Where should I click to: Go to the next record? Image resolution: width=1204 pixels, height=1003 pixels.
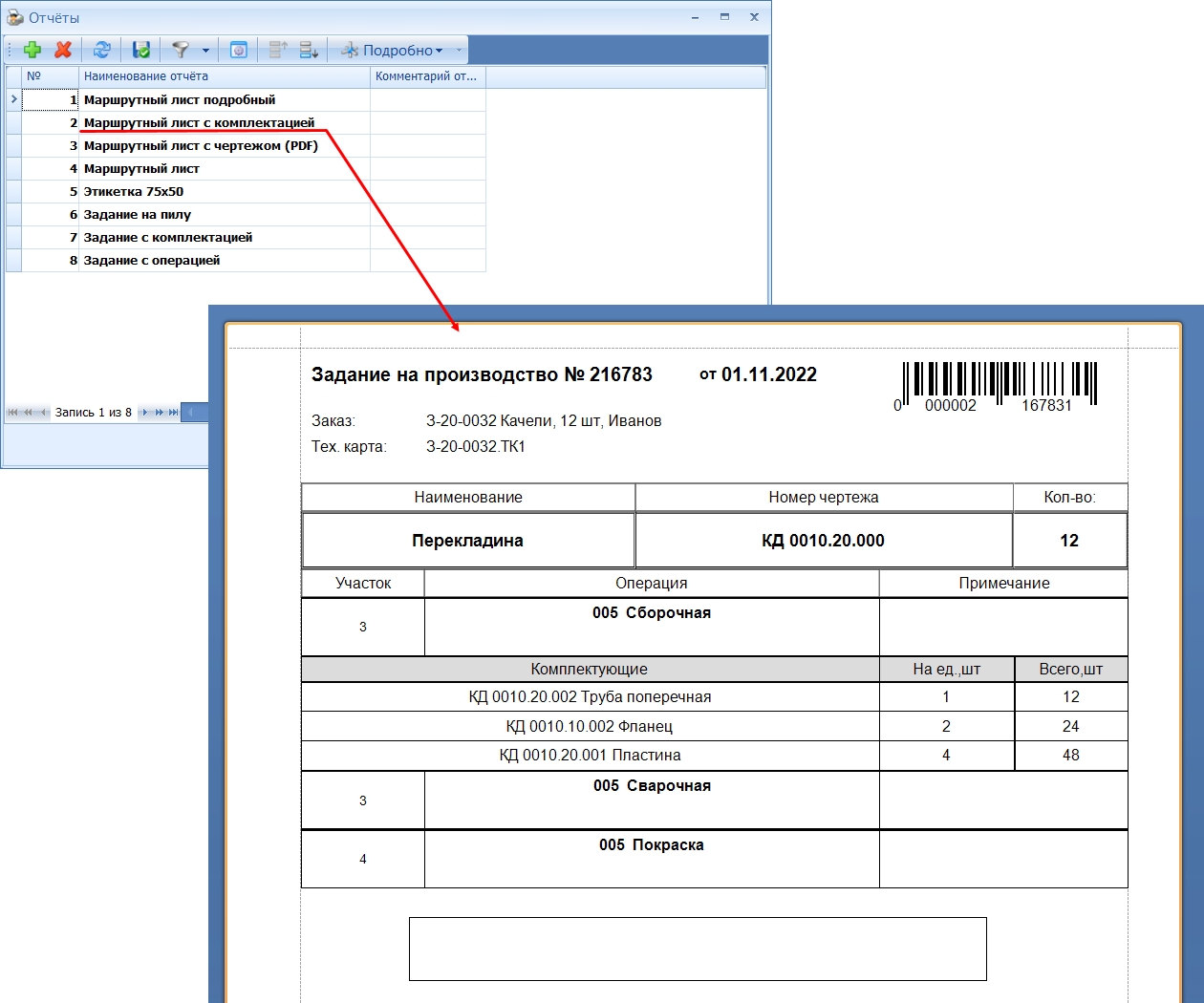click(x=145, y=413)
